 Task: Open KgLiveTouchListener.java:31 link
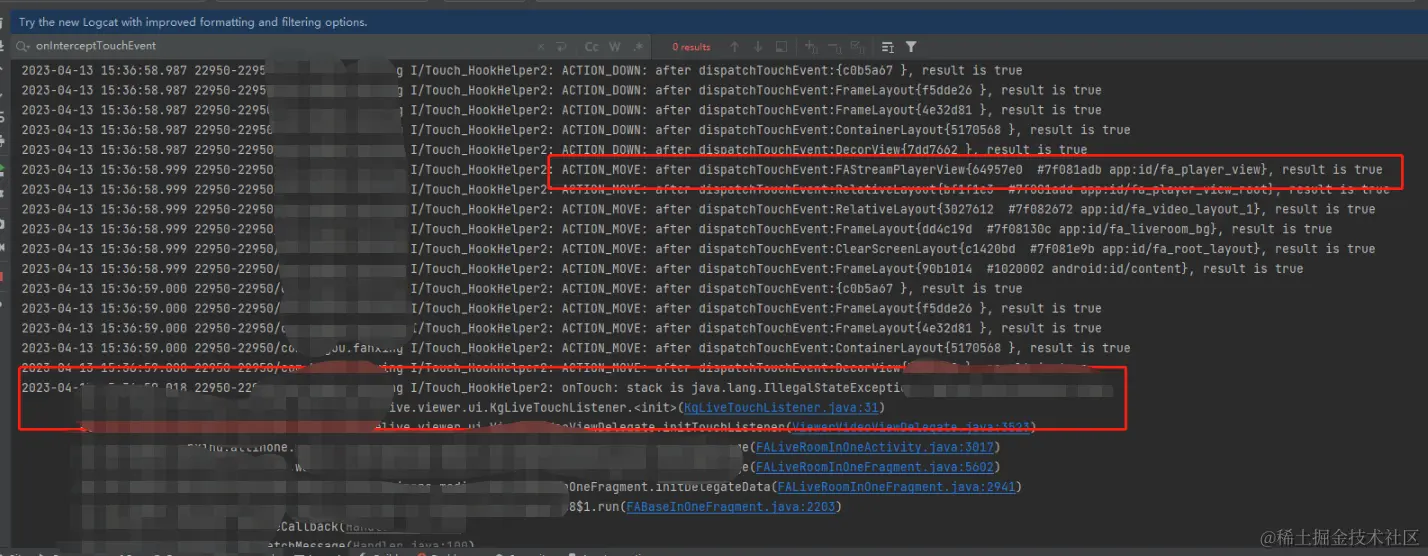781,408
